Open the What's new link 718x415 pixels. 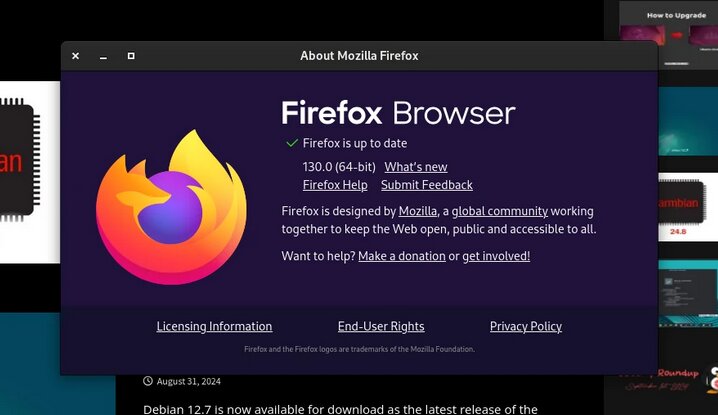click(x=416, y=167)
